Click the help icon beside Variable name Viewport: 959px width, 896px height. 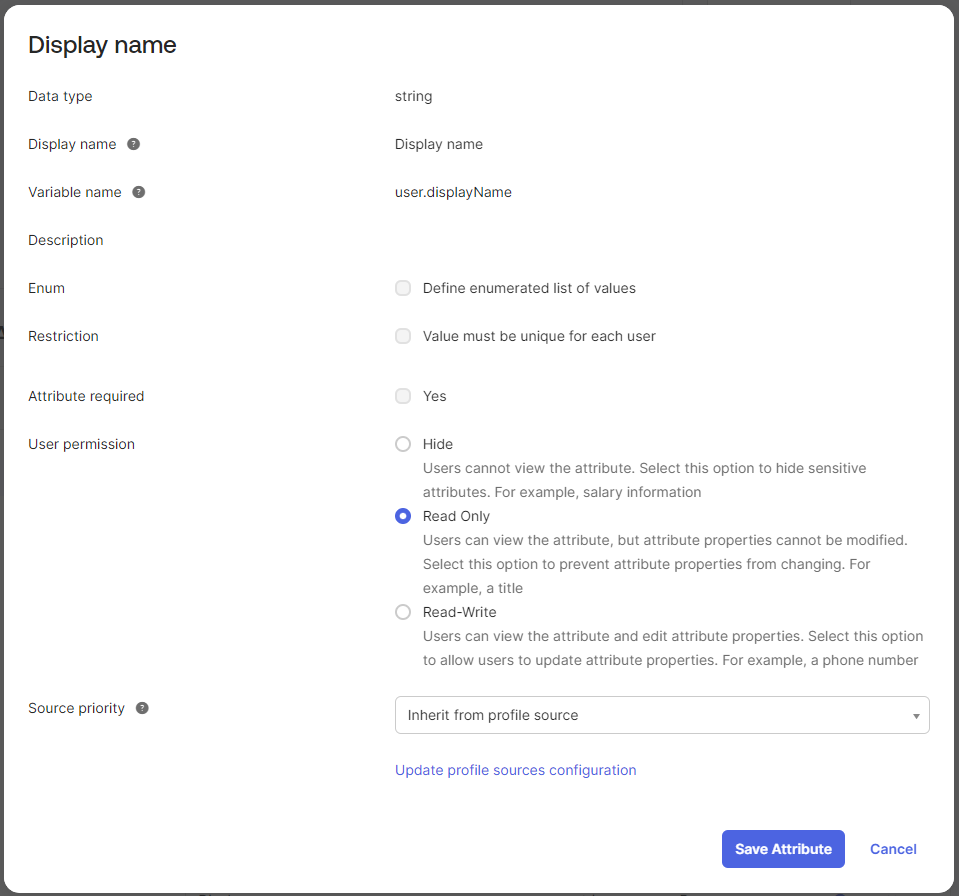click(x=139, y=192)
